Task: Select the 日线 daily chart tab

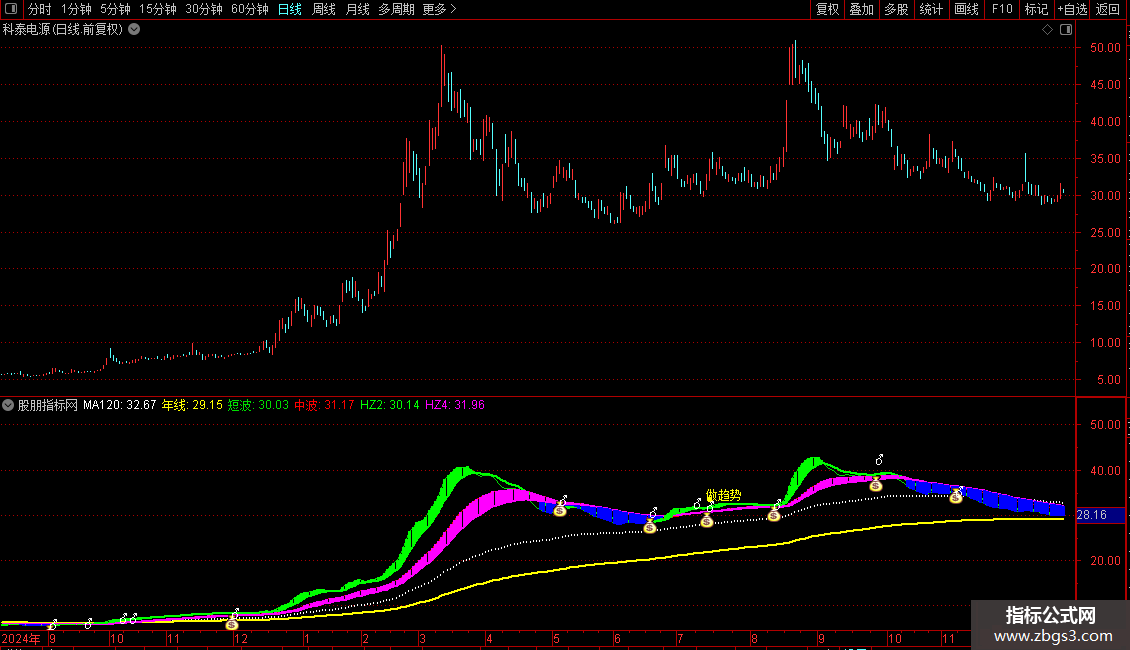Action: (x=290, y=9)
